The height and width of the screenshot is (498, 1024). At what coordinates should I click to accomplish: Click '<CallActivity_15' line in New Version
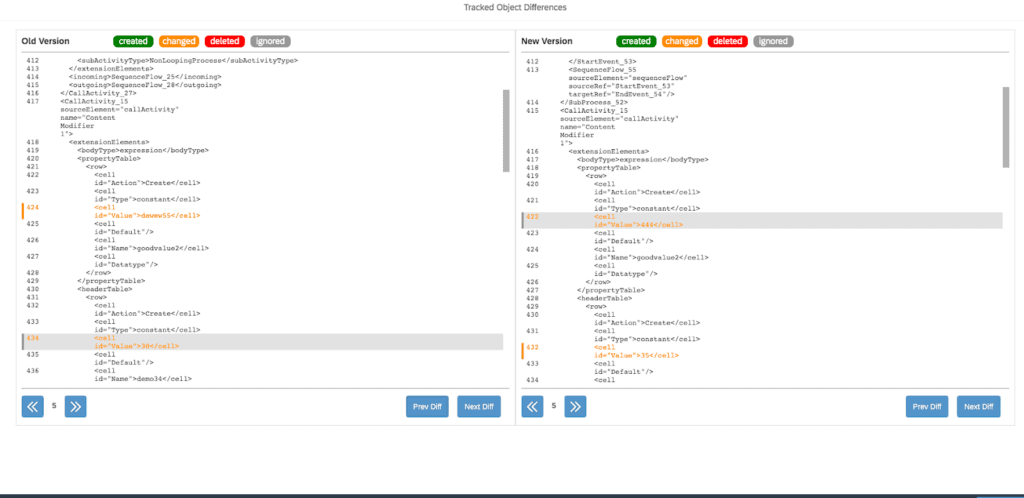[x=594, y=110]
